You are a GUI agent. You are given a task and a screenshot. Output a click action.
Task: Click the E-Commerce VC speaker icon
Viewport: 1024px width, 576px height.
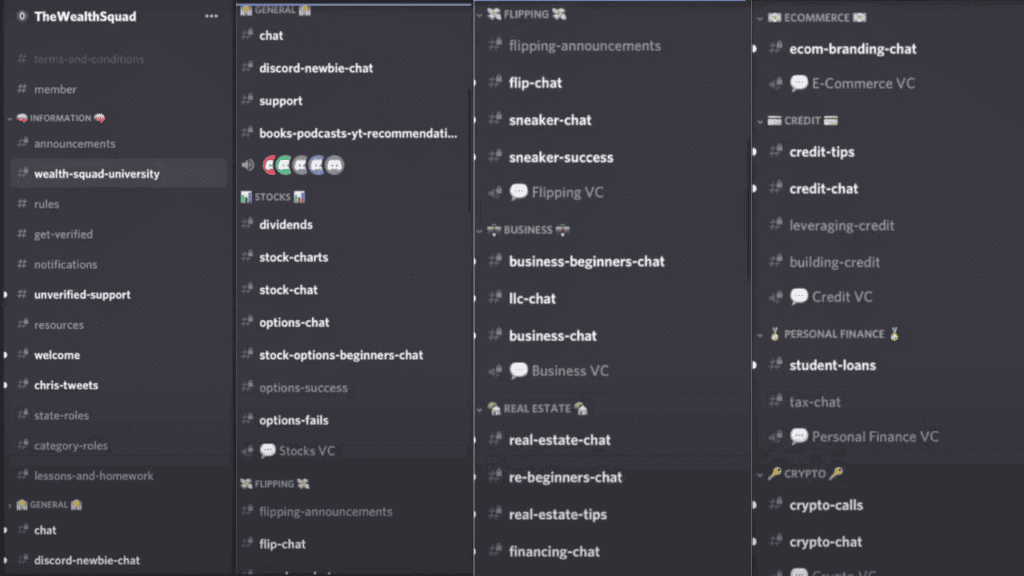[776, 84]
